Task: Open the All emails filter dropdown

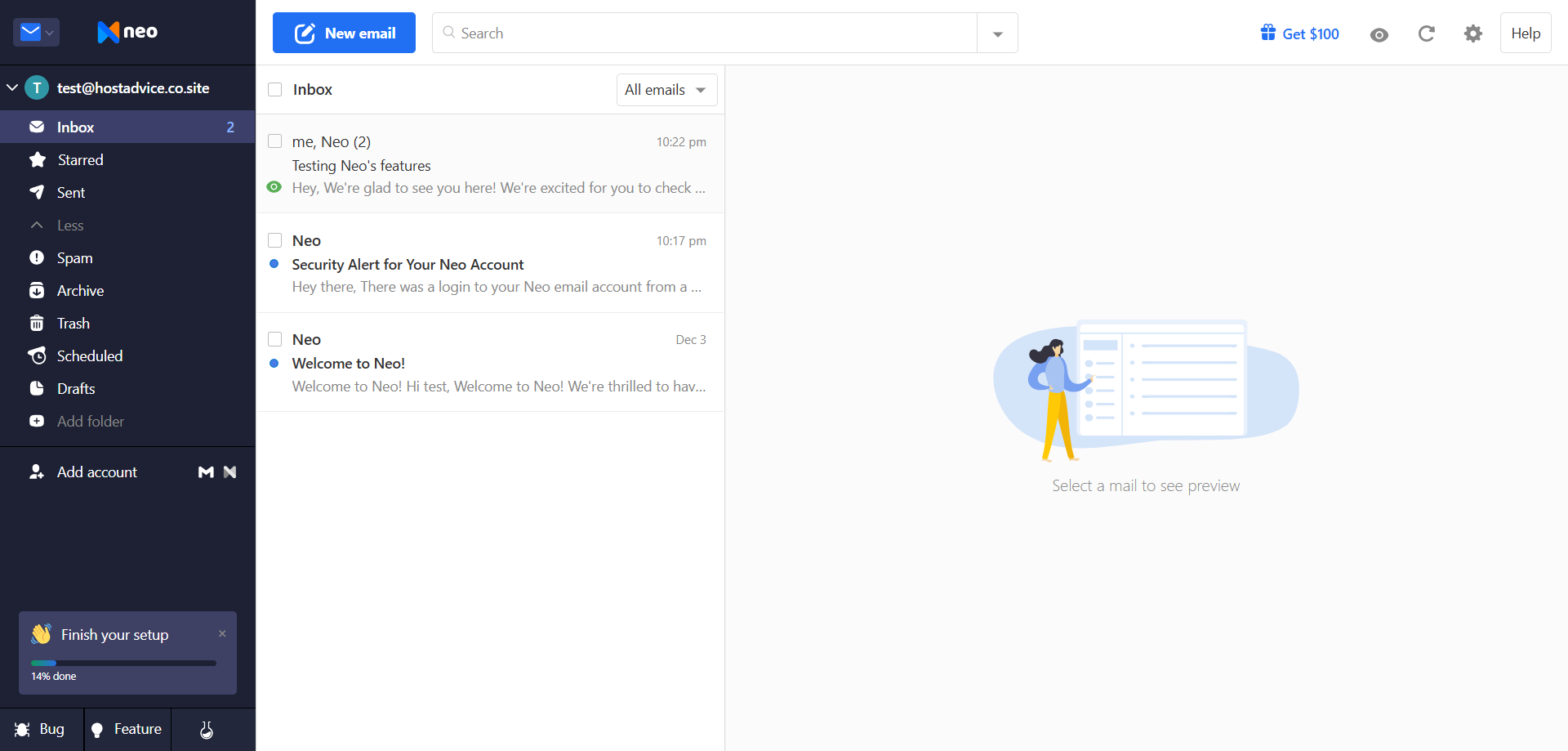Action: click(x=666, y=90)
